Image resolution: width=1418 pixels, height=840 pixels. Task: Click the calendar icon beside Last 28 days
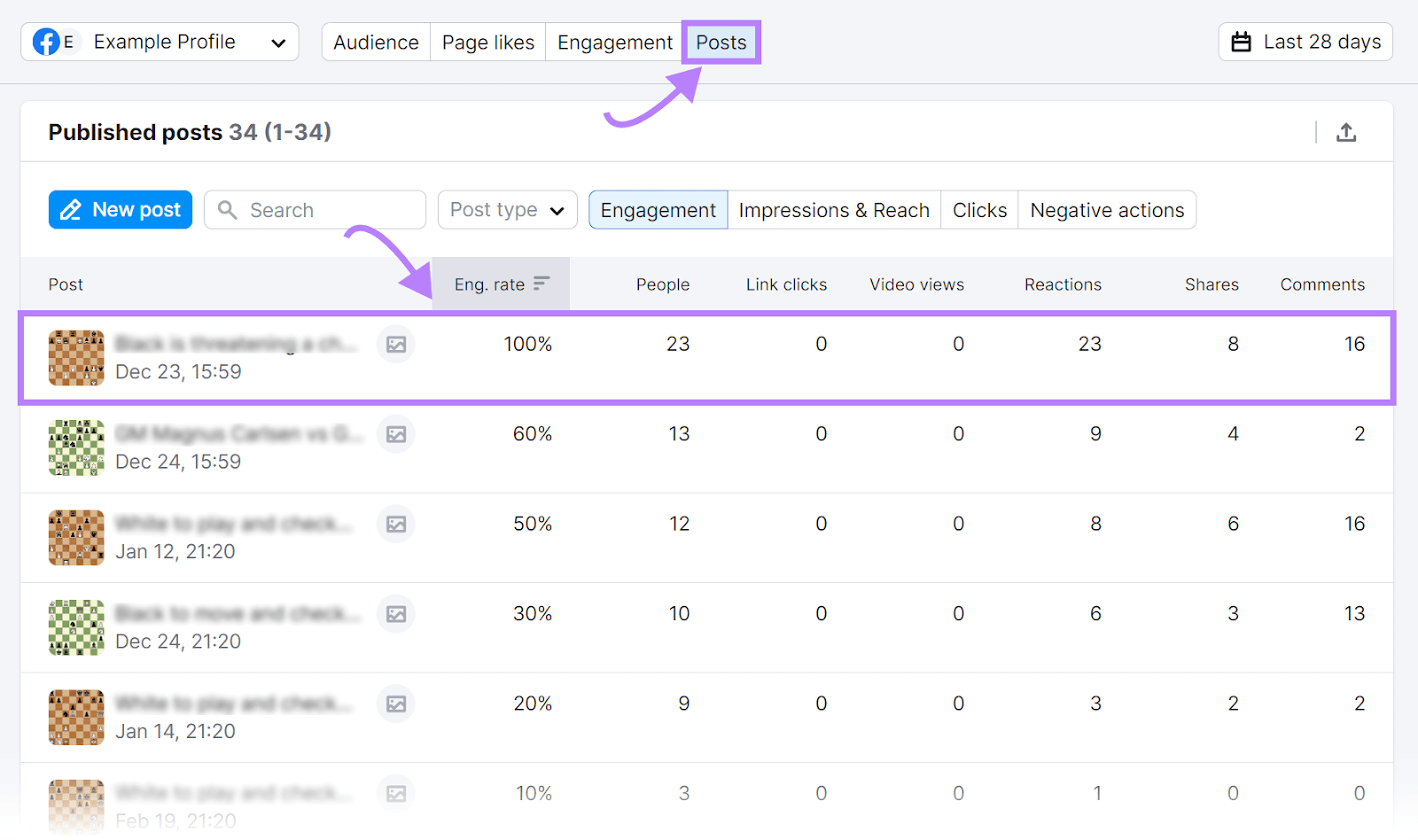click(1243, 41)
